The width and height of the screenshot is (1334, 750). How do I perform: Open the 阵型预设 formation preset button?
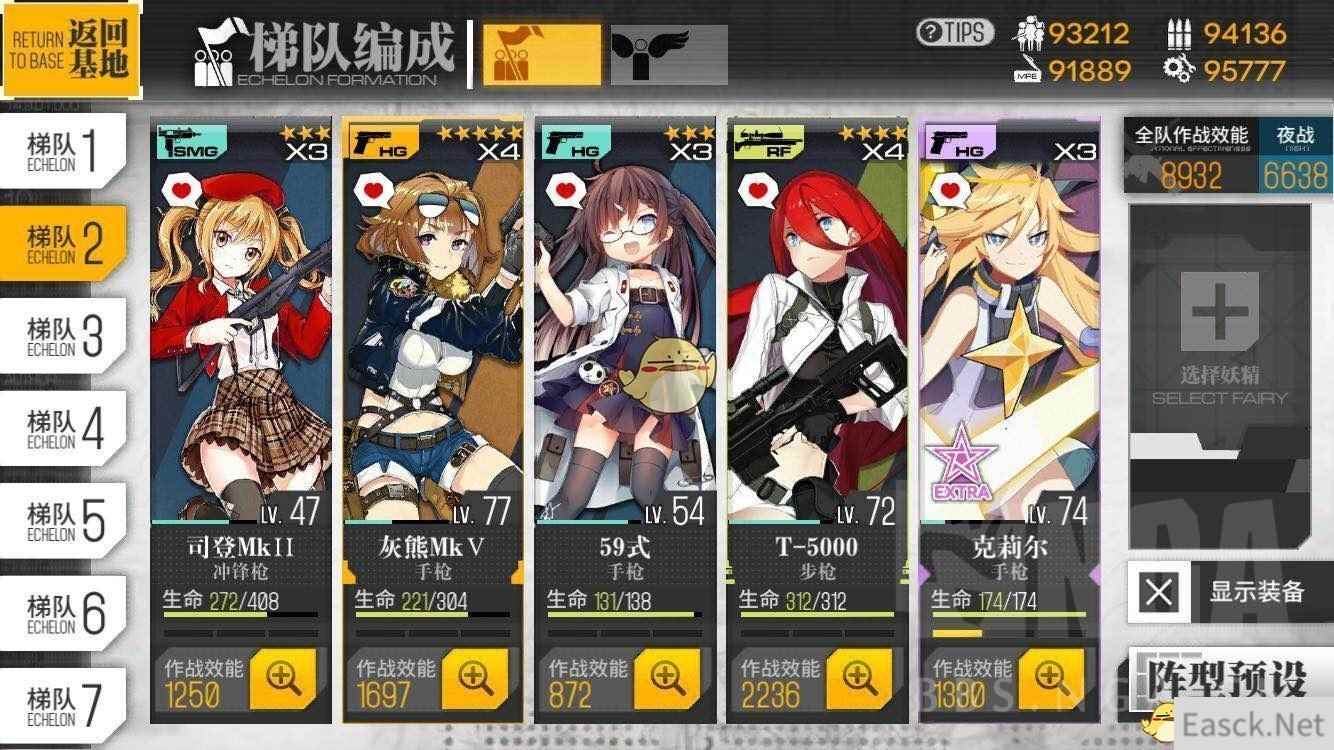tap(1227, 679)
